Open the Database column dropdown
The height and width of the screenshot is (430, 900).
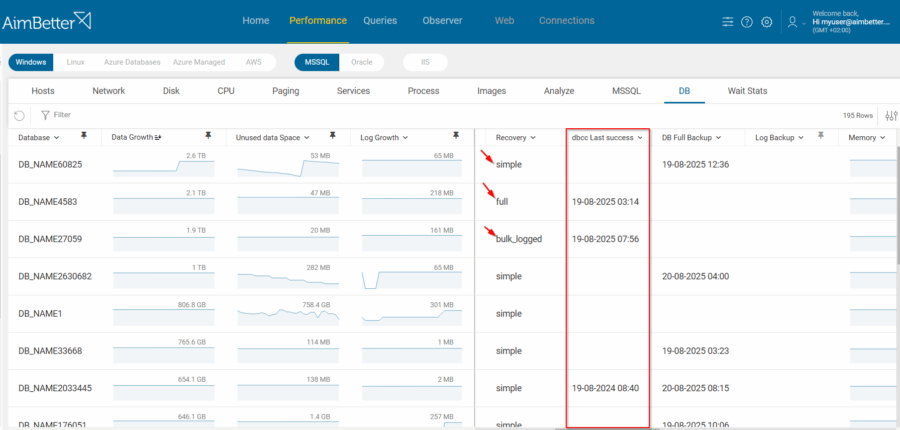(x=56, y=138)
